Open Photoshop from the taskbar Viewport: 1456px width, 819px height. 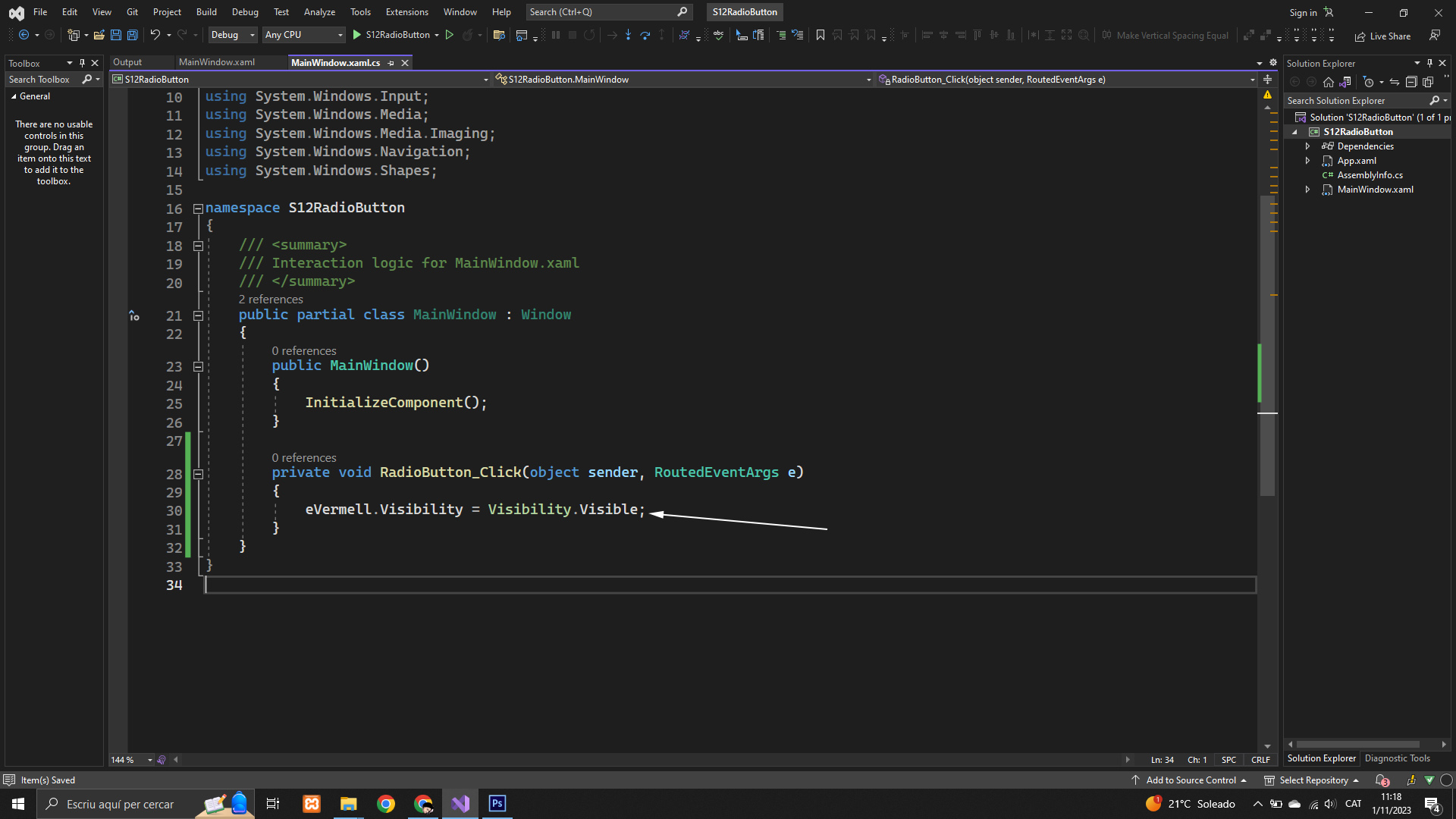(497, 804)
